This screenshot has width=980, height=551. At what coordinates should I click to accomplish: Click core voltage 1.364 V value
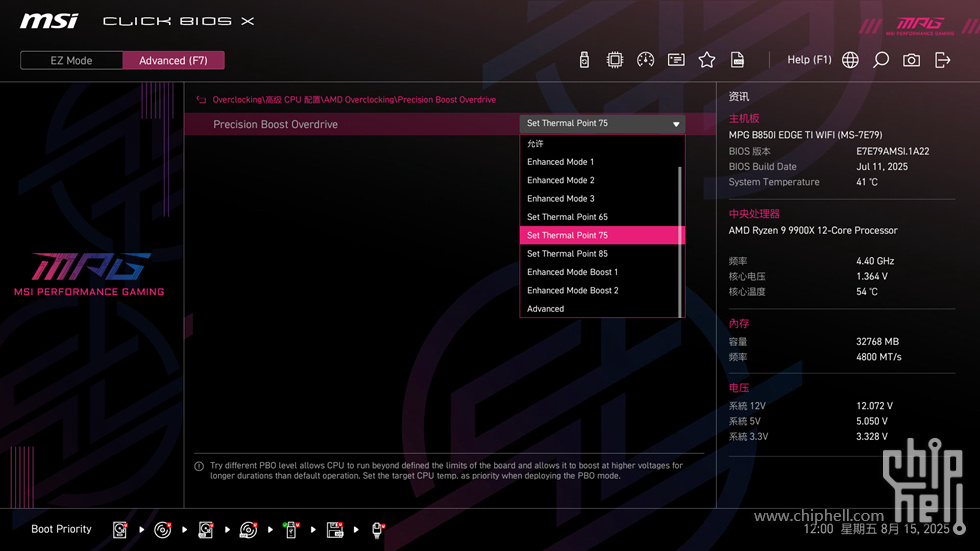(x=872, y=276)
